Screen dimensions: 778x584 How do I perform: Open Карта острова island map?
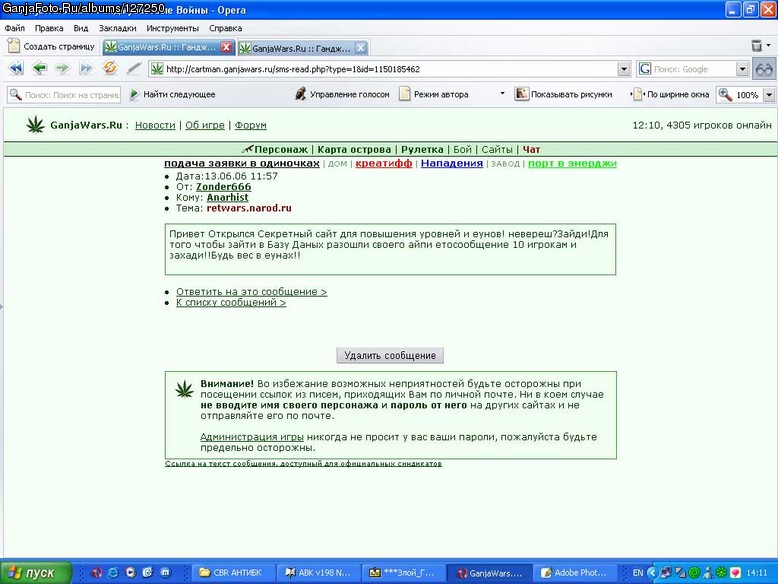point(354,149)
